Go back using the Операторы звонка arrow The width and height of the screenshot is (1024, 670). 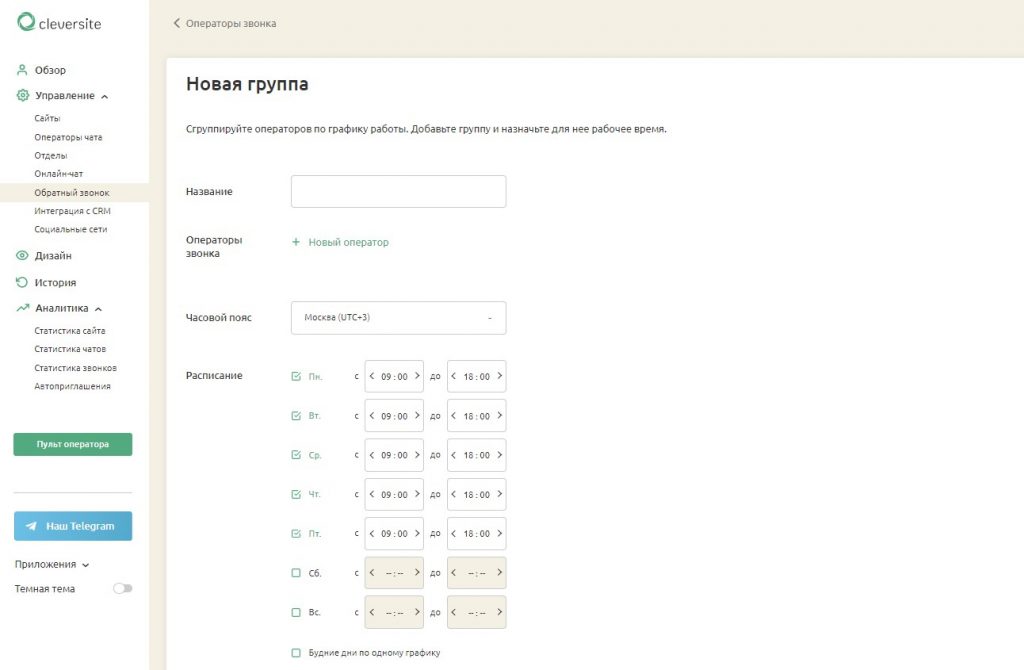click(176, 23)
